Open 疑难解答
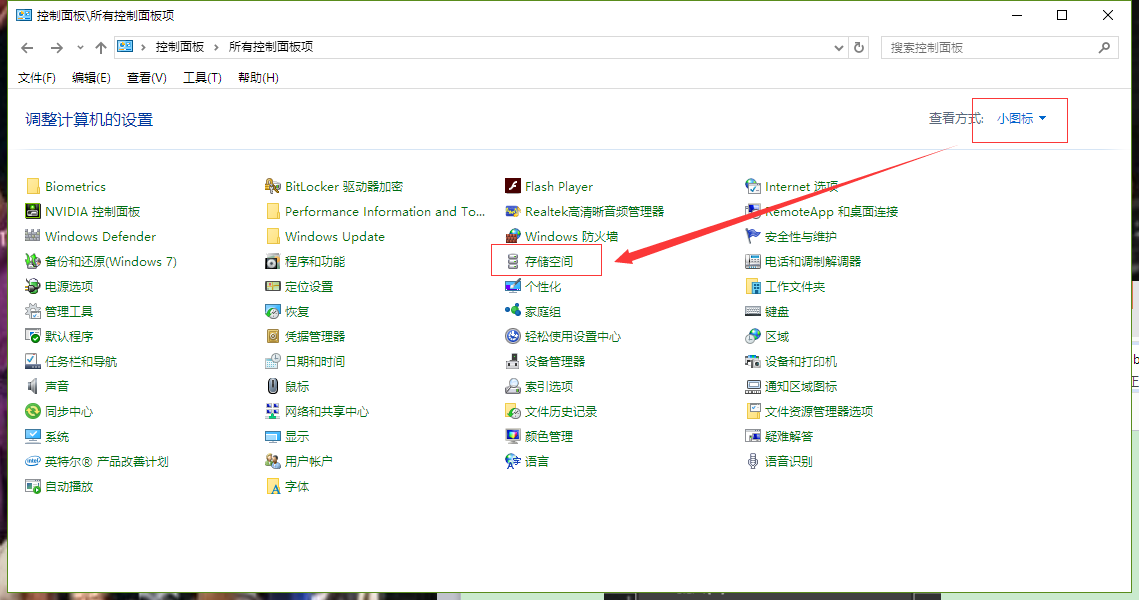 click(x=779, y=437)
